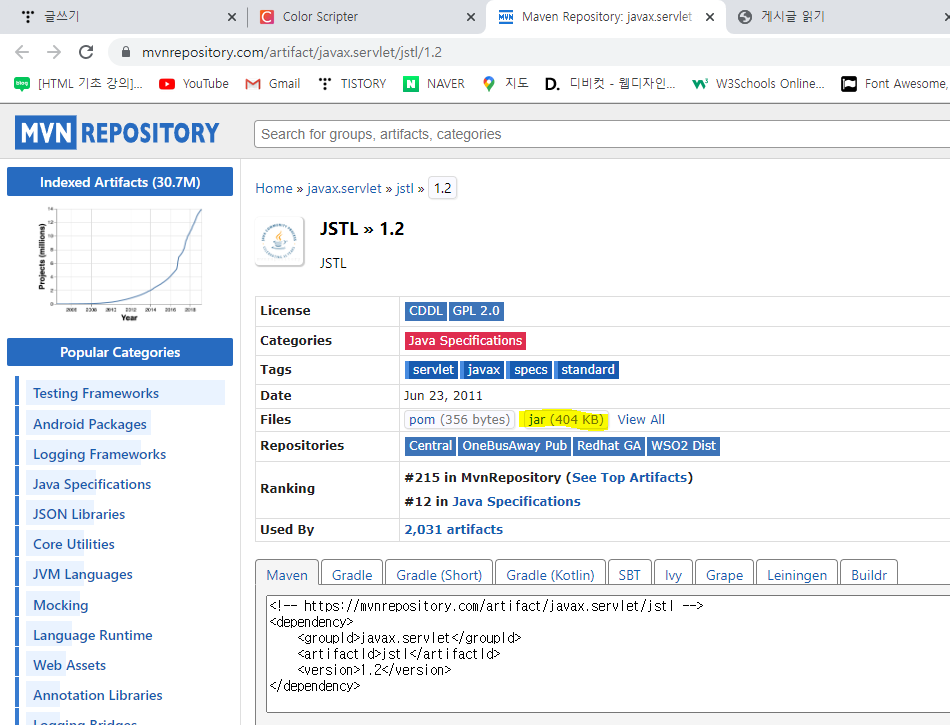Viewport: 950px width, 725px height.
Task: Click the address bar URL
Action: [292, 52]
